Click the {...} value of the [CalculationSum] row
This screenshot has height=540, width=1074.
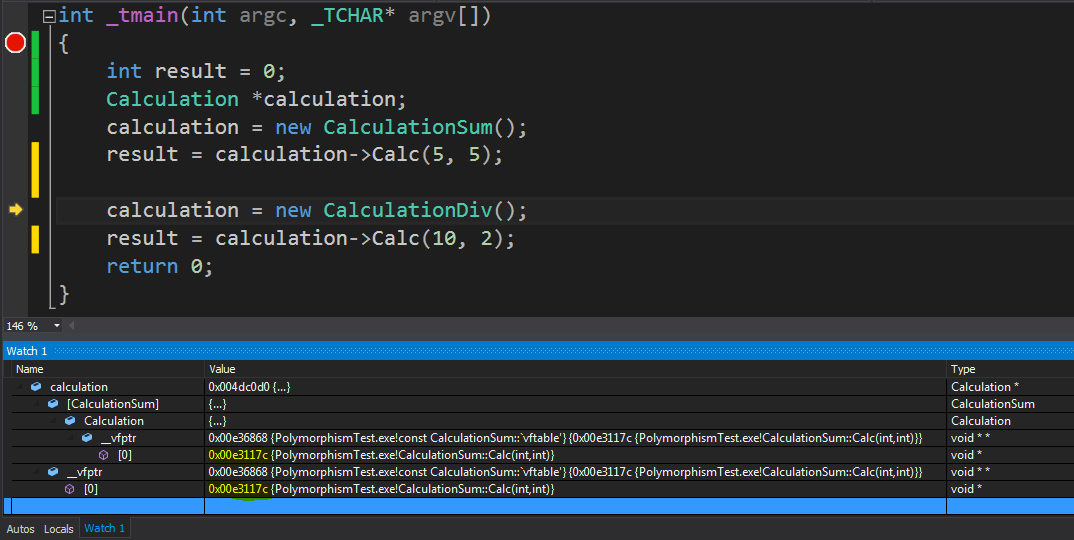[x=217, y=404]
